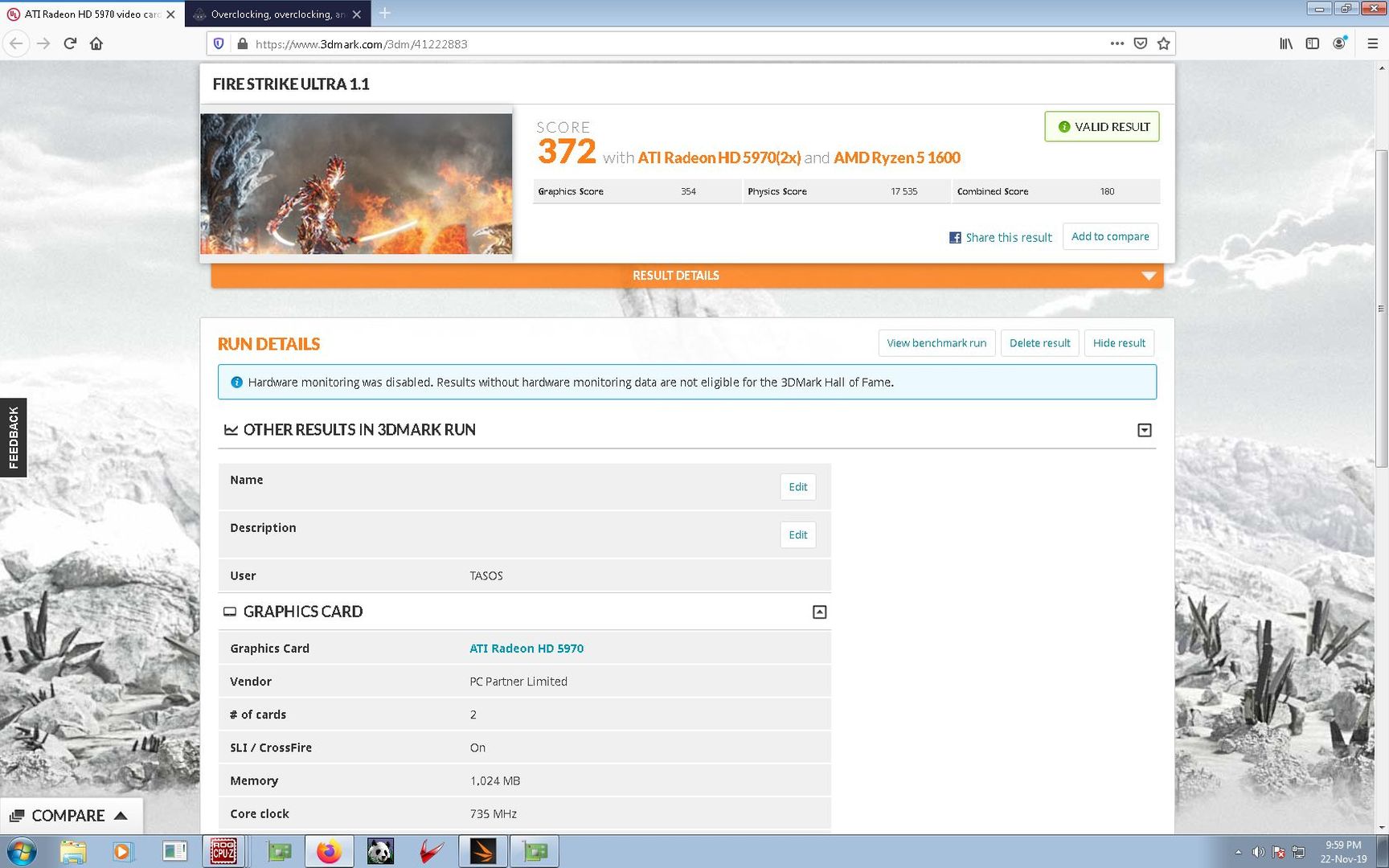Edit the Description field
Image resolution: width=1389 pixels, height=868 pixels.
(x=798, y=535)
